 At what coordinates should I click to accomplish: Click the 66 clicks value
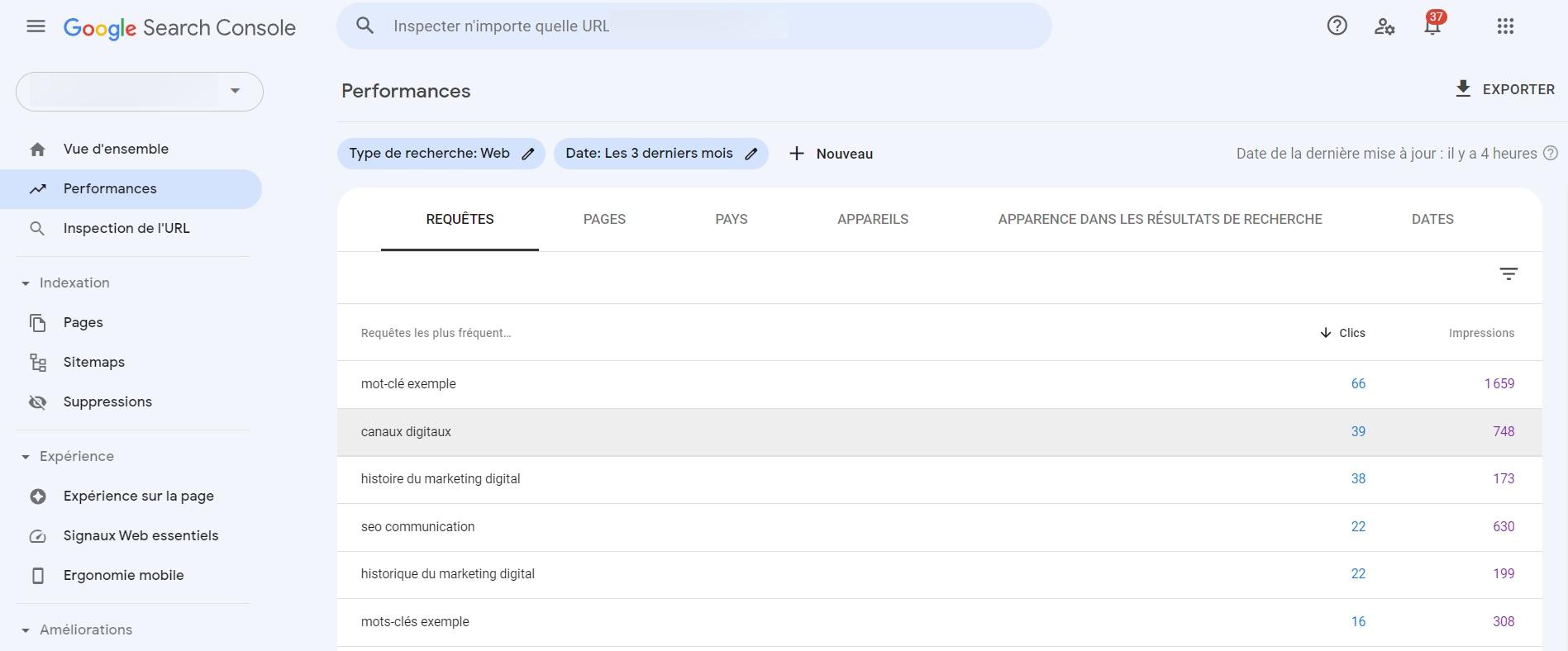[1358, 384]
